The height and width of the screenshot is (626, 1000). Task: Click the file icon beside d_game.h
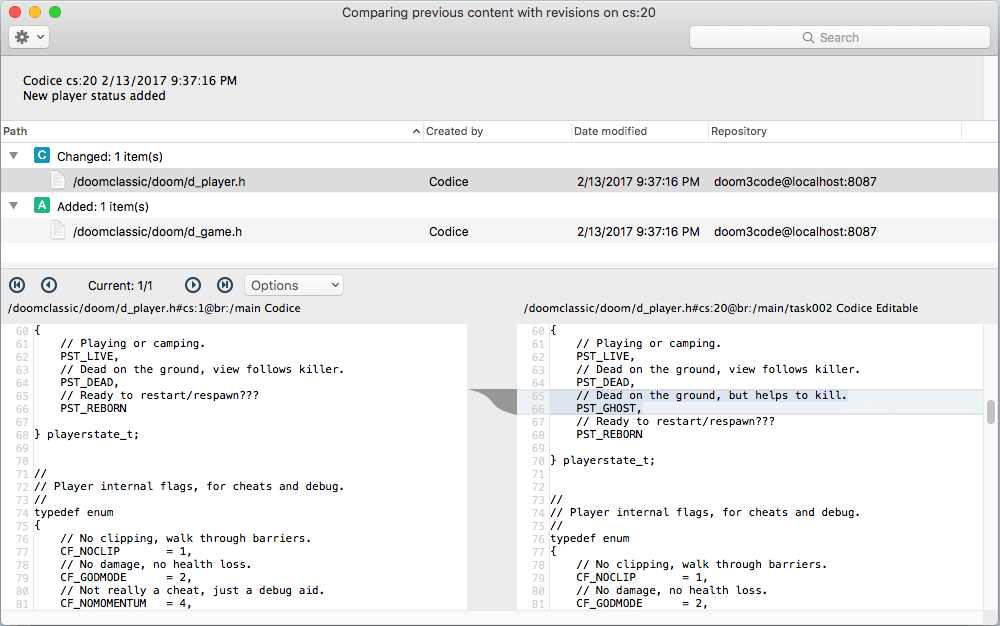click(x=58, y=230)
